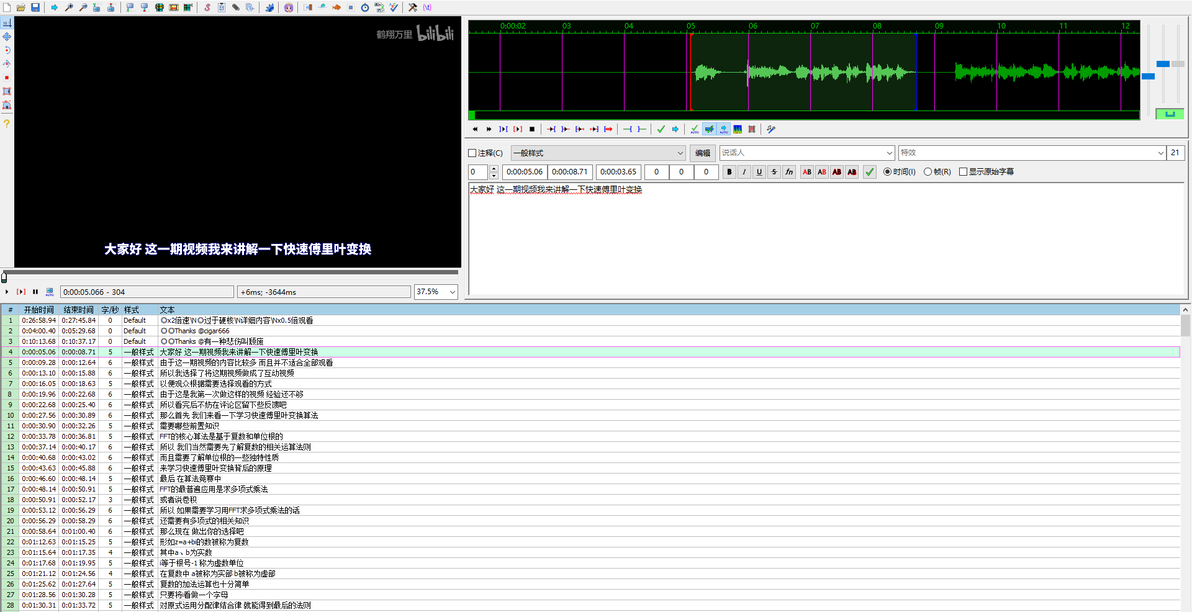Play from selection start to end (red arrow)
The height and width of the screenshot is (612, 1192).
[x=608, y=129]
